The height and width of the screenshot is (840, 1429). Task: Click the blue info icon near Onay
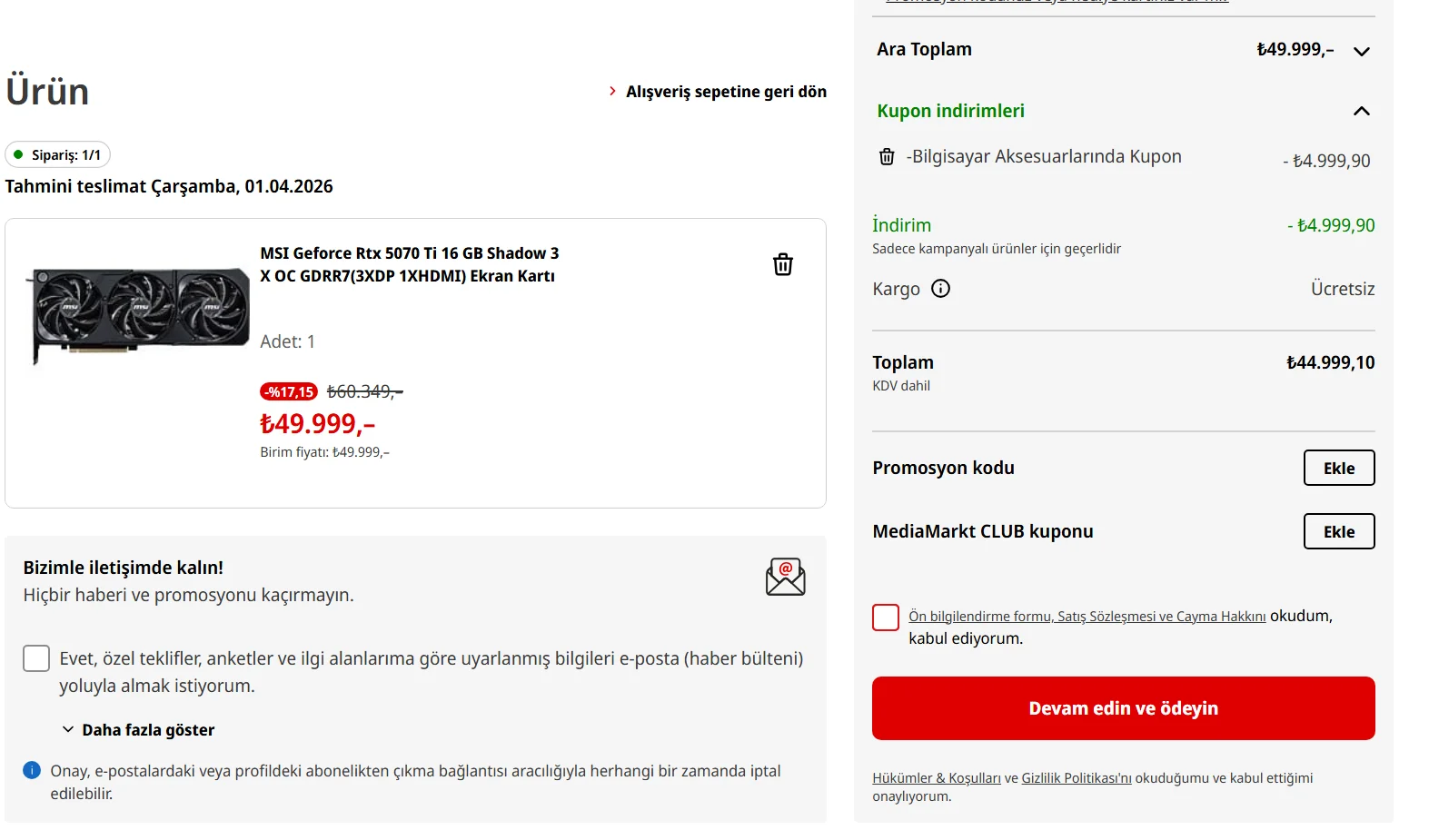point(32,771)
